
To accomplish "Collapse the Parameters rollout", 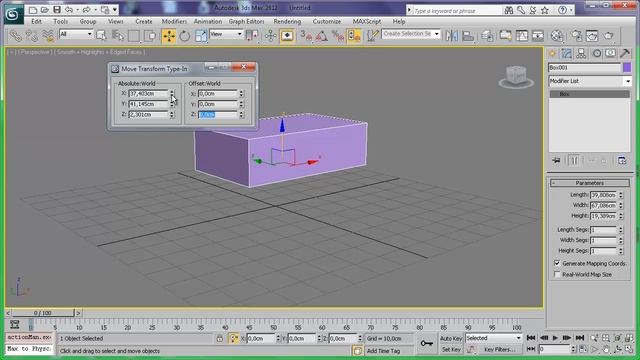I will (590, 183).
